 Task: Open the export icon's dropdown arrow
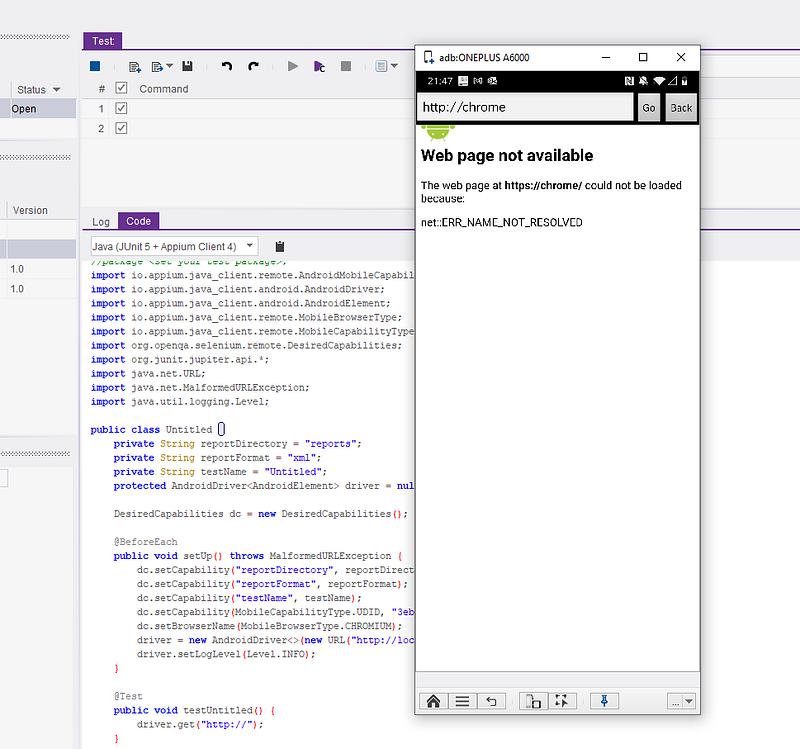[x=170, y=66]
